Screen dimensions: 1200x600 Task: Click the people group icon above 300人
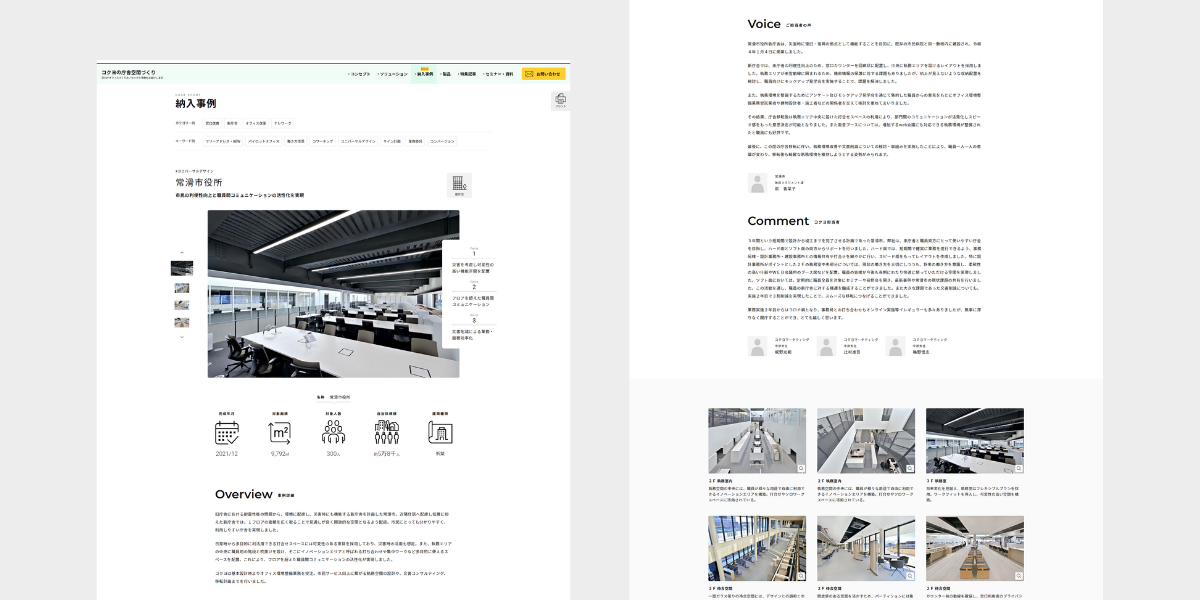[x=333, y=432]
